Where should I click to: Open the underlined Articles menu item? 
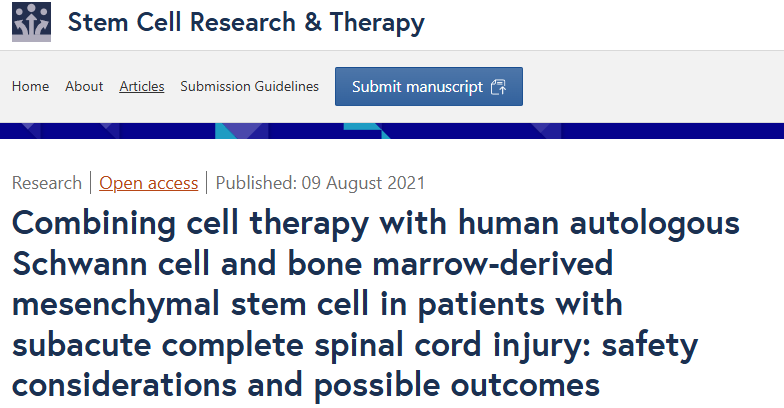142,87
